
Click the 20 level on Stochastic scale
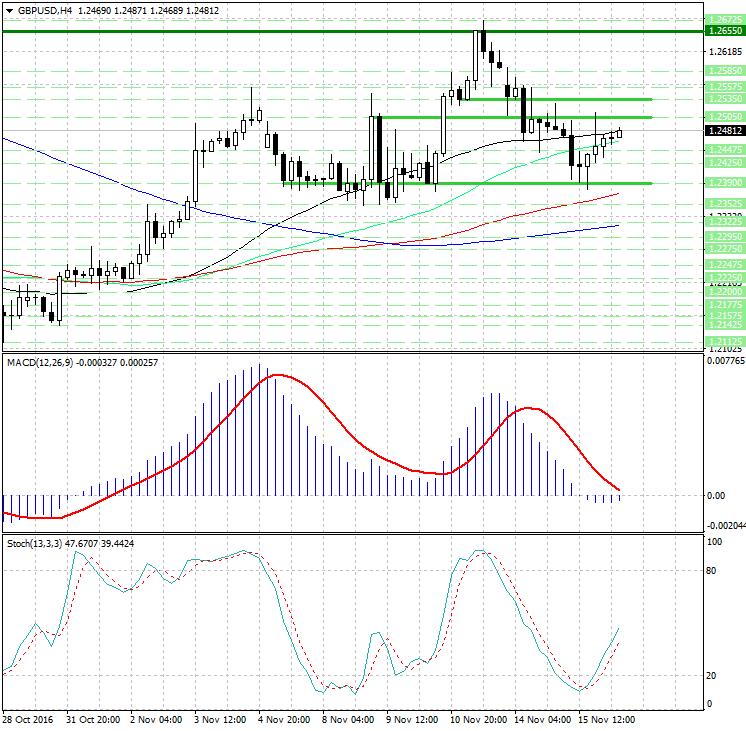point(713,676)
